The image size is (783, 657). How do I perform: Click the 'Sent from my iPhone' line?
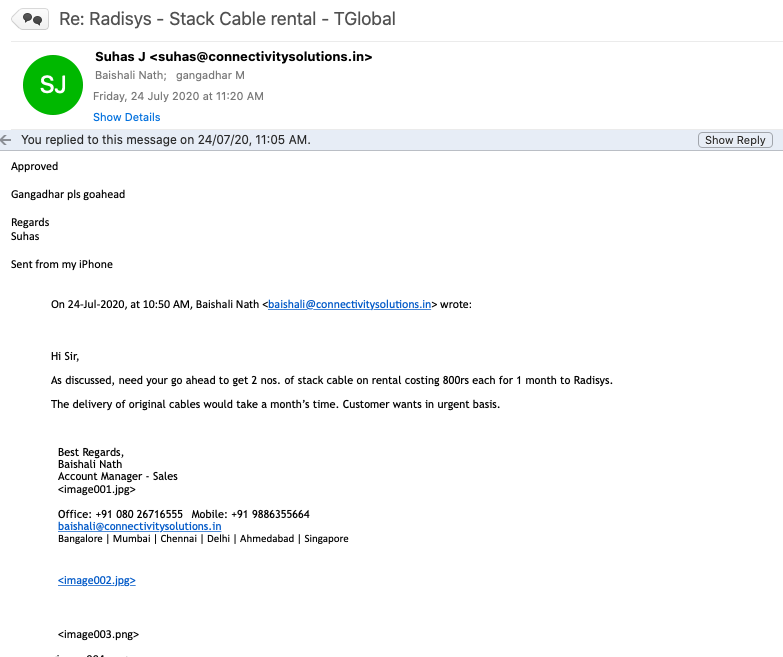(x=62, y=265)
